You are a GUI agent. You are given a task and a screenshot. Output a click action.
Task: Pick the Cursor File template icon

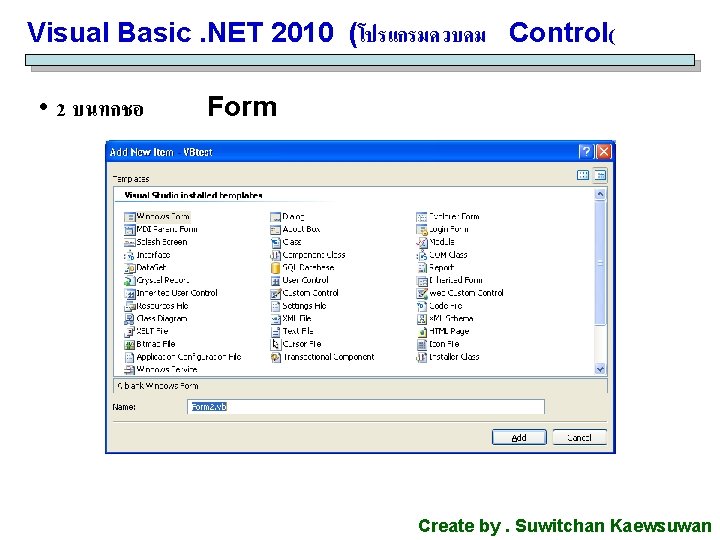[x=276, y=344]
